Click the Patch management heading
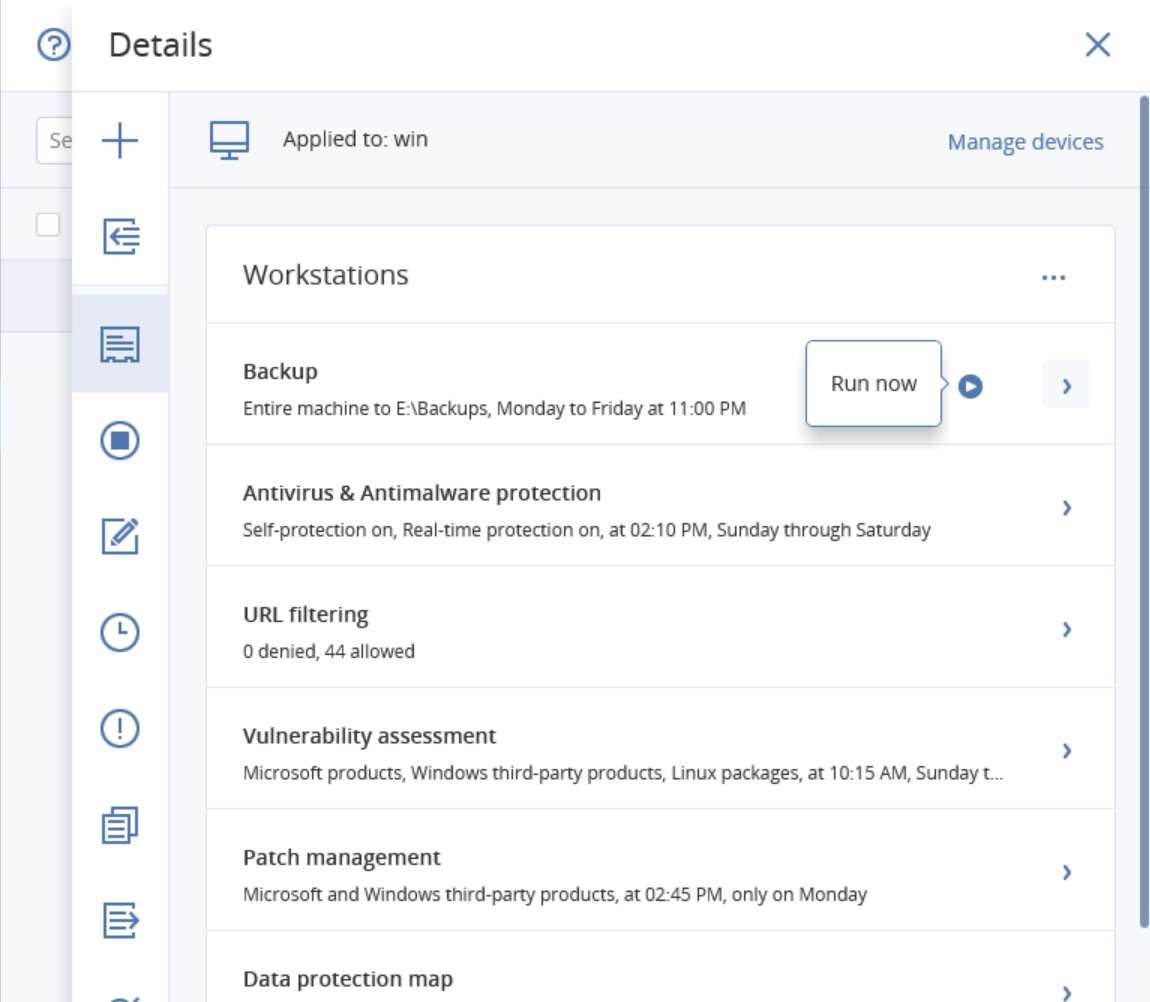This screenshot has height=1002, width=1150. [342, 857]
